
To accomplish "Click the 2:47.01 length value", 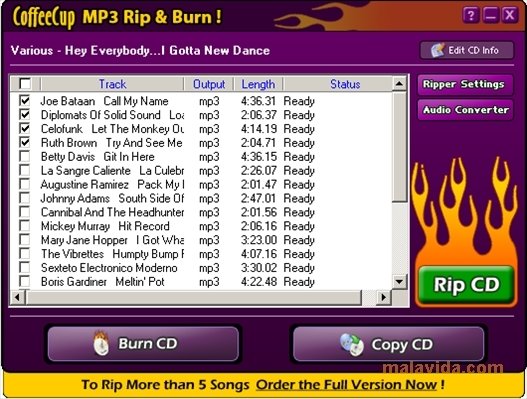I will tap(258, 198).
